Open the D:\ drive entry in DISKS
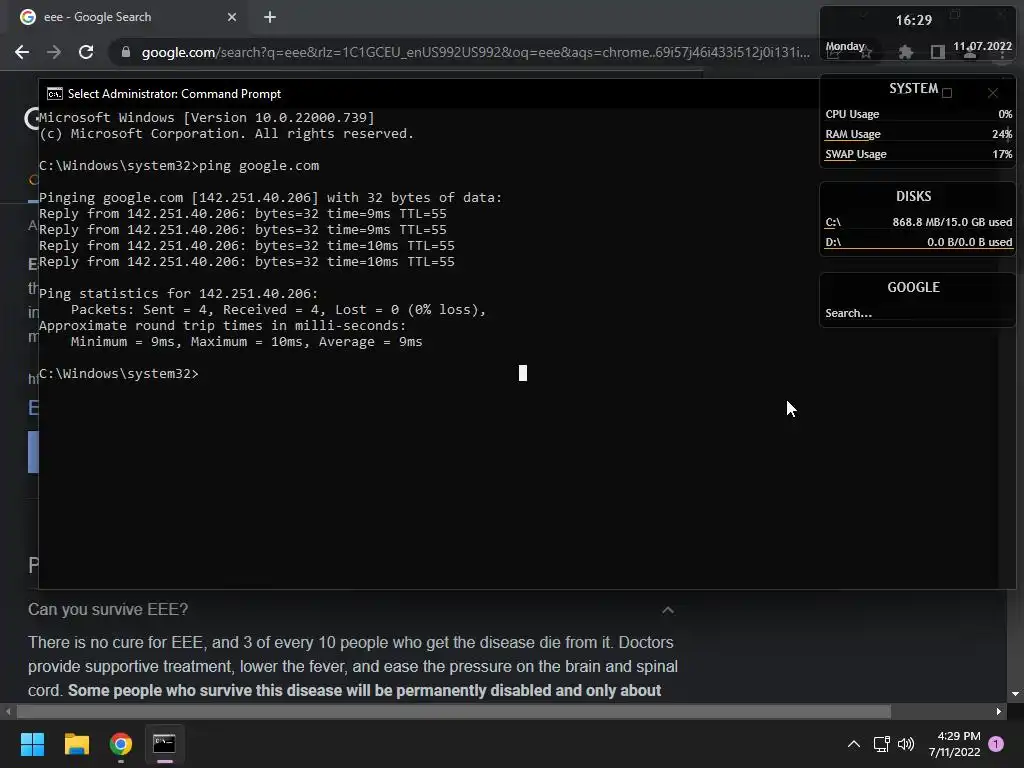1024x768 pixels. [918, 242]
